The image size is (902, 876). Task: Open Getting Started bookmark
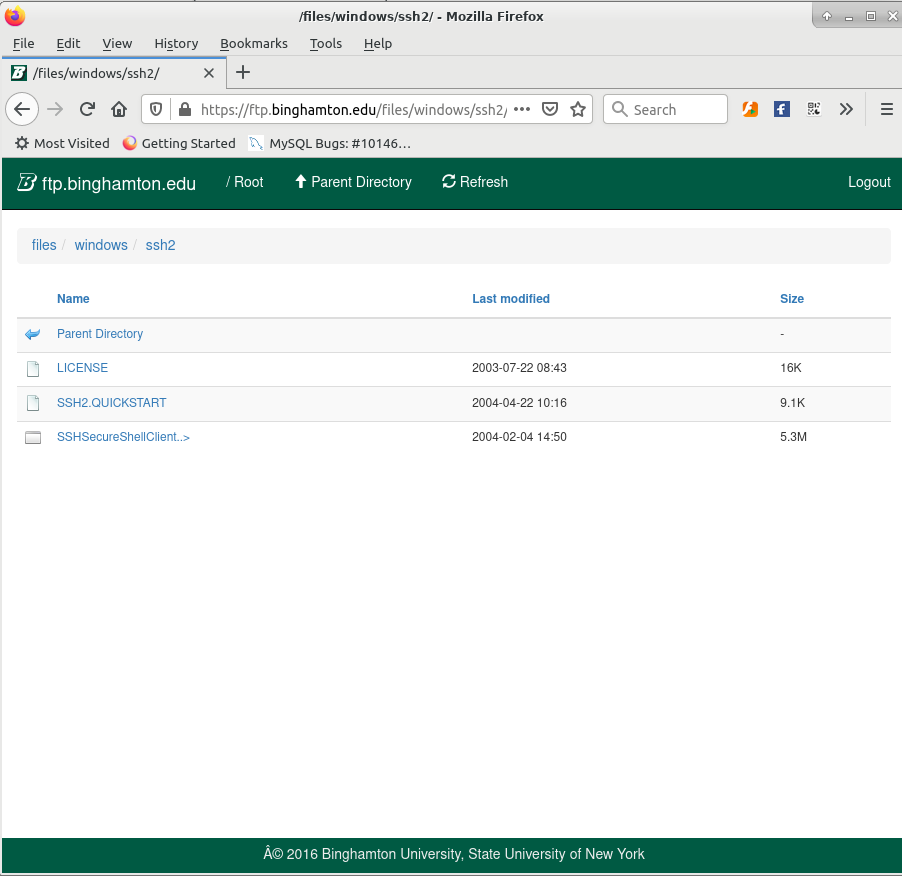(x=179, y=143)
